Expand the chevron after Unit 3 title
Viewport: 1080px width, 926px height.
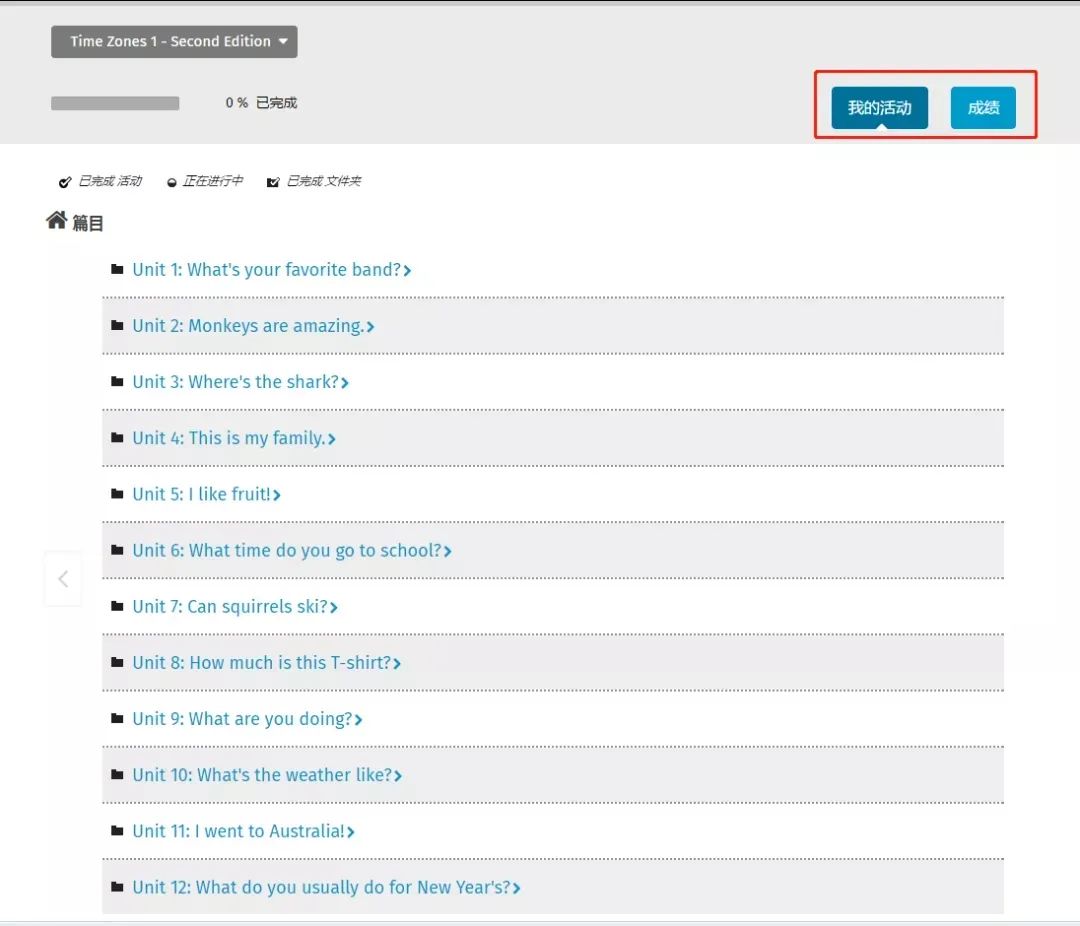tap(344, 383)
